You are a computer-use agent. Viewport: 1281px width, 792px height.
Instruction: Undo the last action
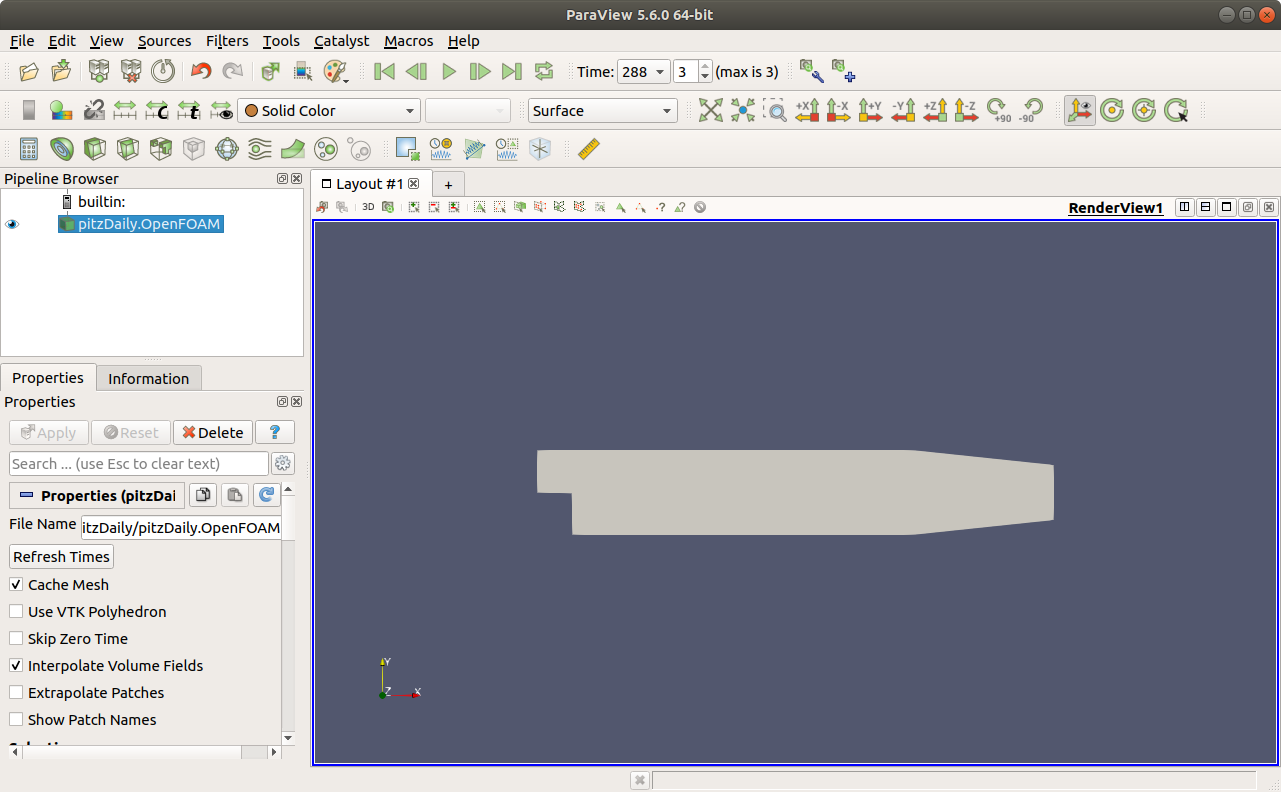tap(201, 72)
